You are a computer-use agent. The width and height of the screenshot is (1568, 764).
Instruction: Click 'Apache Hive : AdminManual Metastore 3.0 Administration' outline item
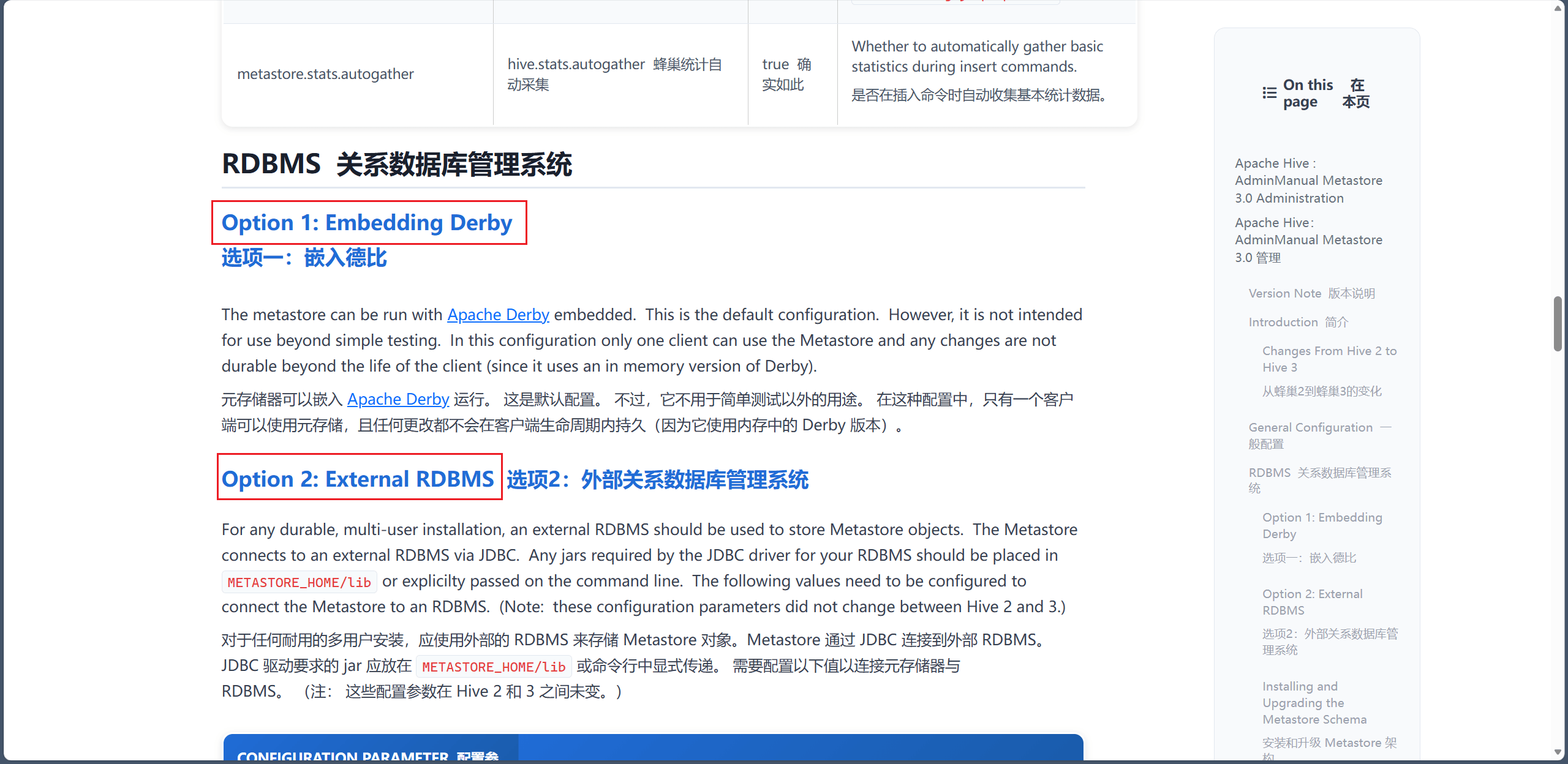coord(1308,181)
